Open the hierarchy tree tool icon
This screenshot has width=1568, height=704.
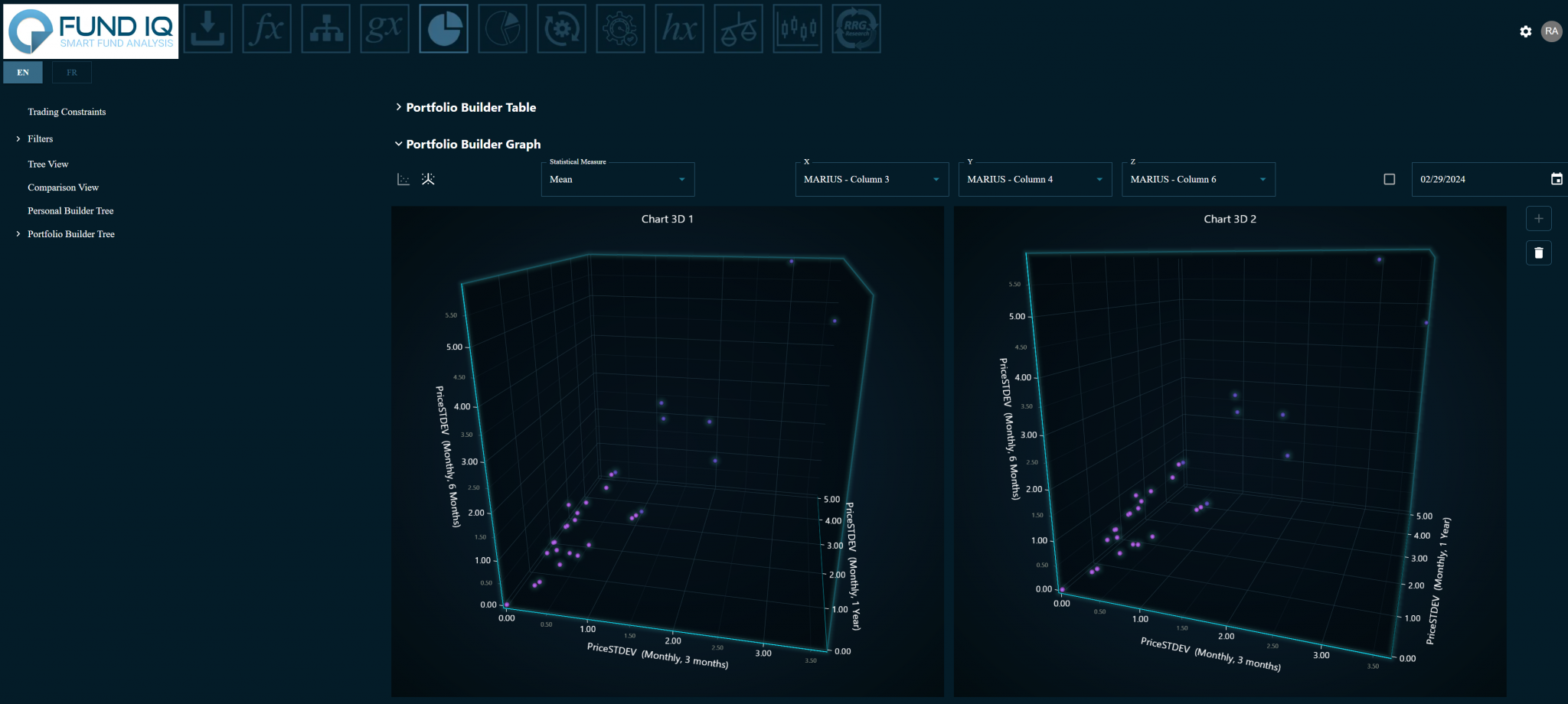click(325, 29)
